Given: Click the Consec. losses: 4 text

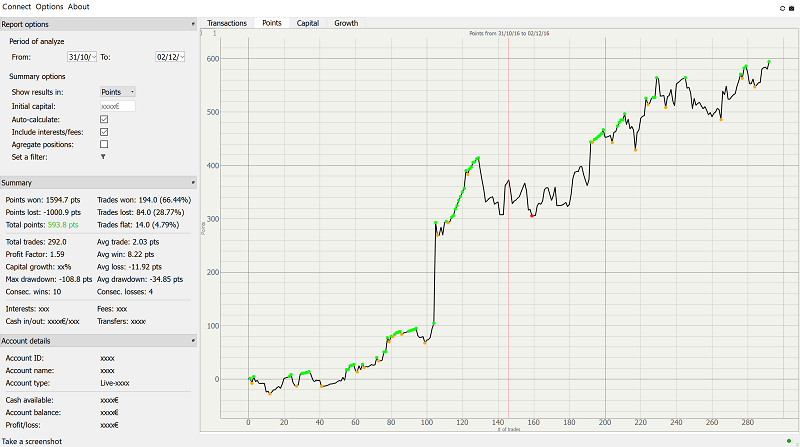Looking at the screenshot, I should click(x=125, y=292).
